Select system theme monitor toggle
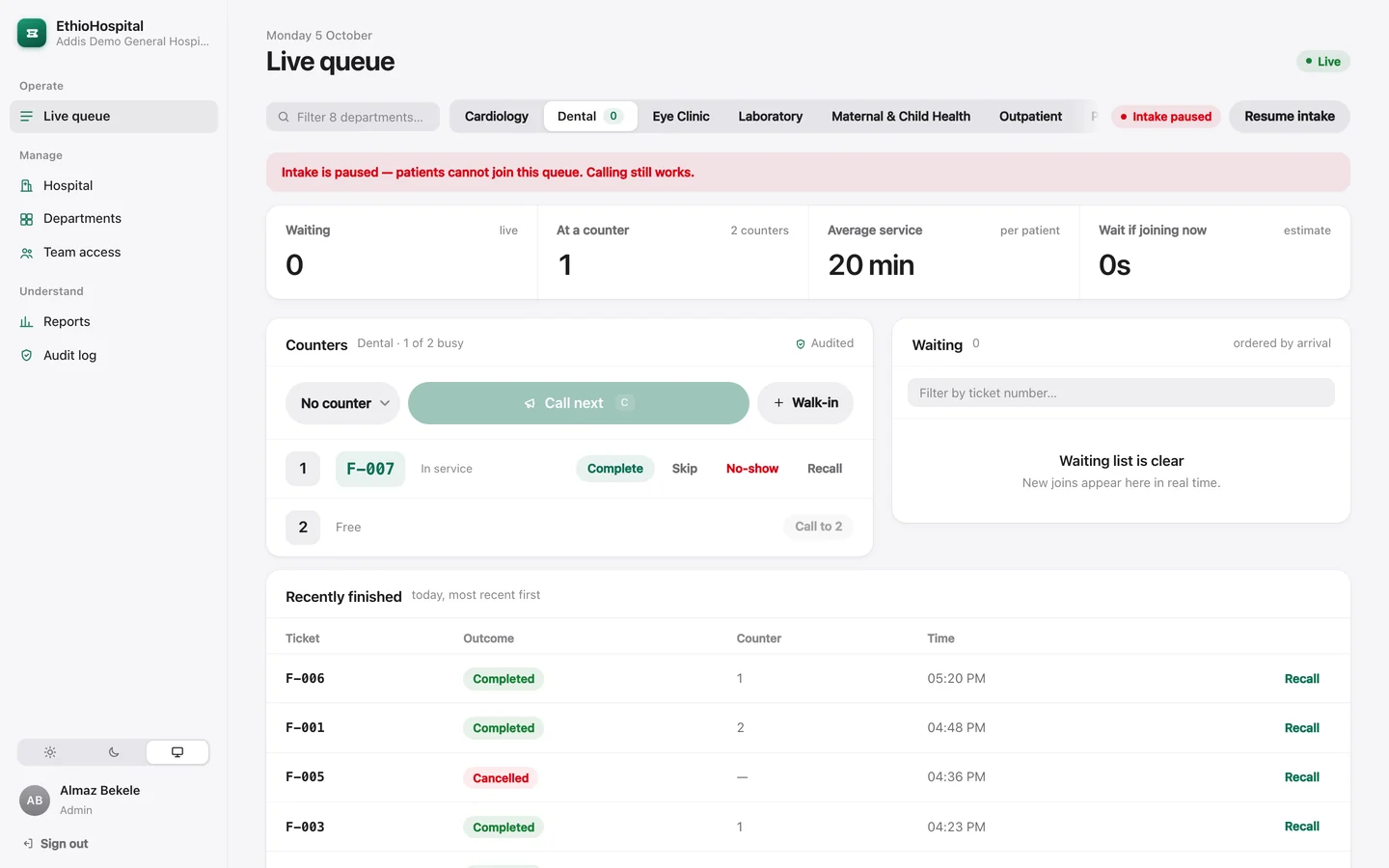Image resolution: width=1389 pixels, height=868 pixels. click(177, 752)
